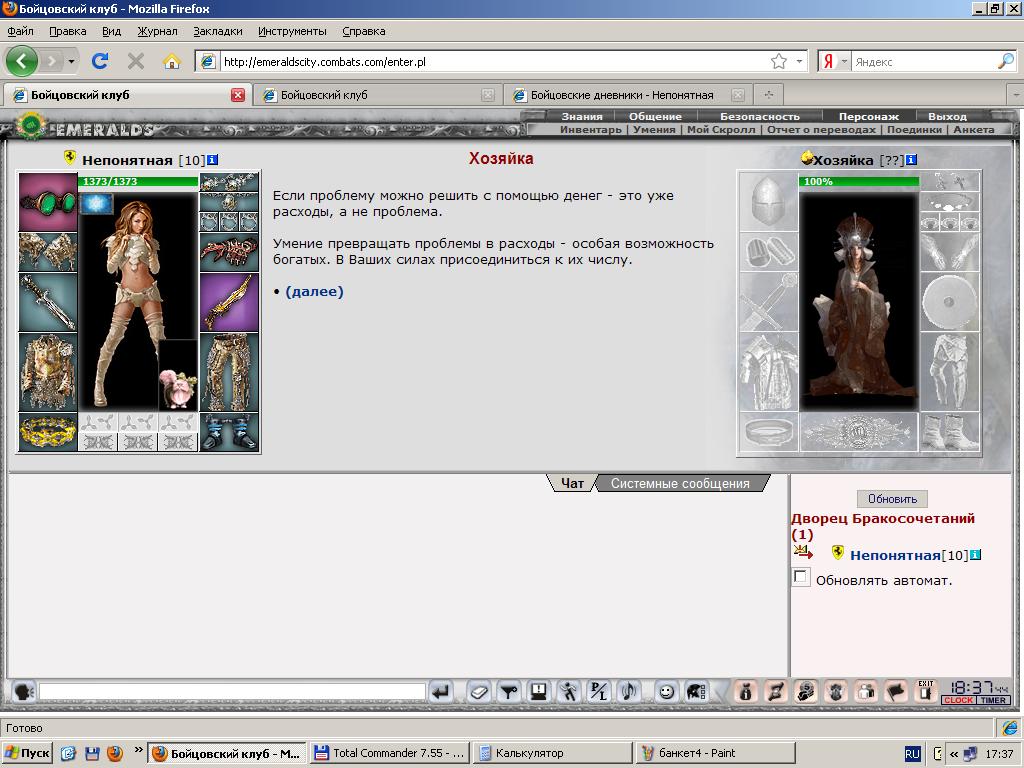1024x768 pixels.
Task: Switch the clock to TIMER mode
Action: point(993,700)
